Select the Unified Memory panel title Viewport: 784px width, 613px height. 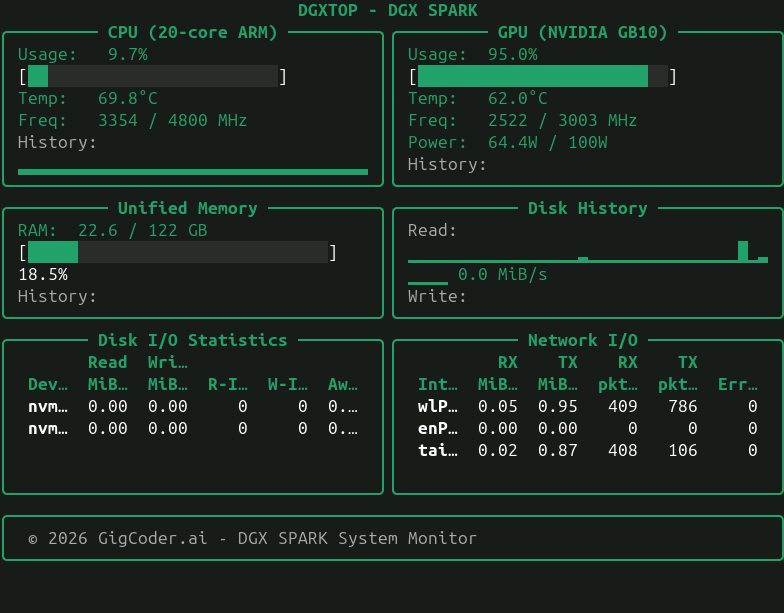pyautogui.click(x=188, y=208)
